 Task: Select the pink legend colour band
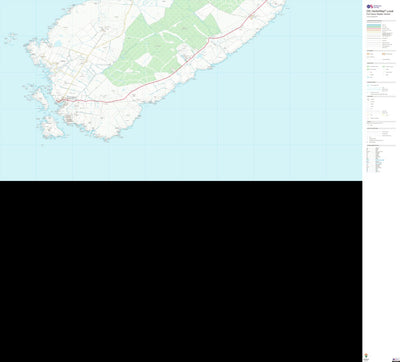click(x=374, y=29)
